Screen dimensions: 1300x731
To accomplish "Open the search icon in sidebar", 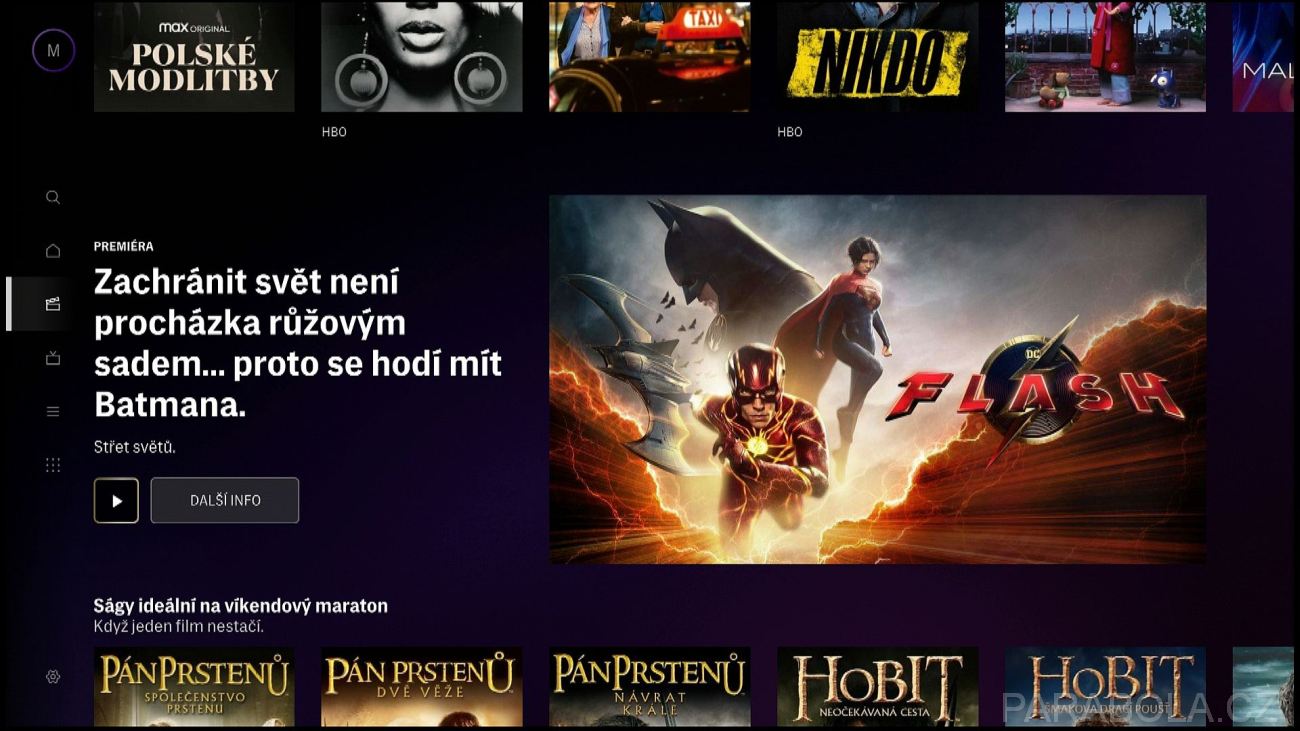I will 53,197.
